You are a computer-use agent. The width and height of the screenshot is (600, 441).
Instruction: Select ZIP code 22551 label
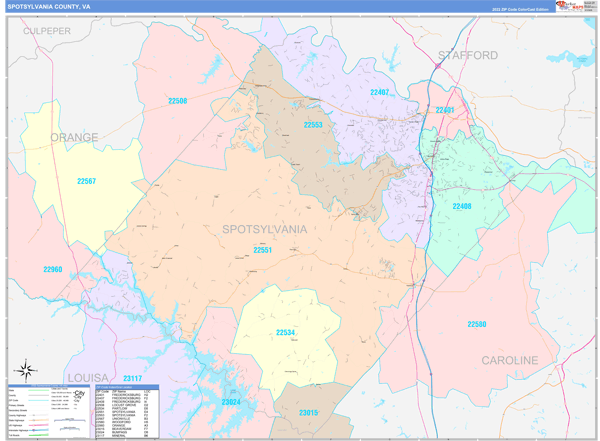(262, 250)
